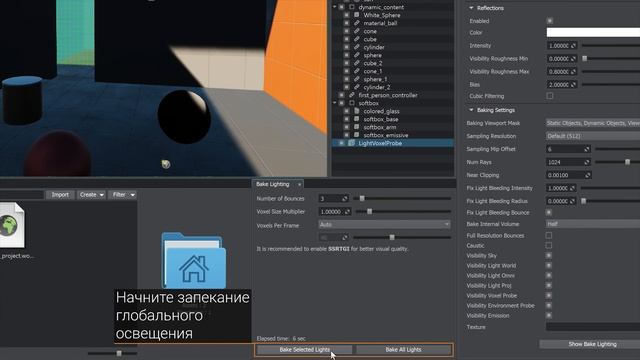Image resolution: width=640 pixels, height=360 pixels.
Task: Click the spin arrows on Near Clipping field
Action: (x=587, y=175)
